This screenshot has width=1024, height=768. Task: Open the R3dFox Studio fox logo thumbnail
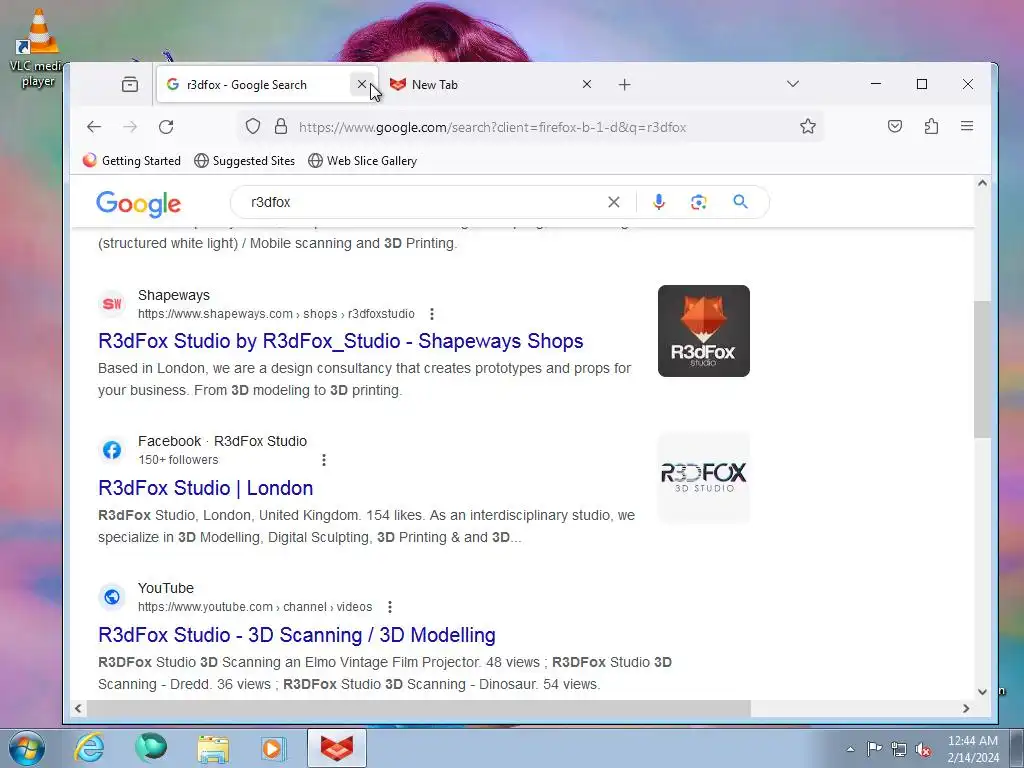[703, 331]
